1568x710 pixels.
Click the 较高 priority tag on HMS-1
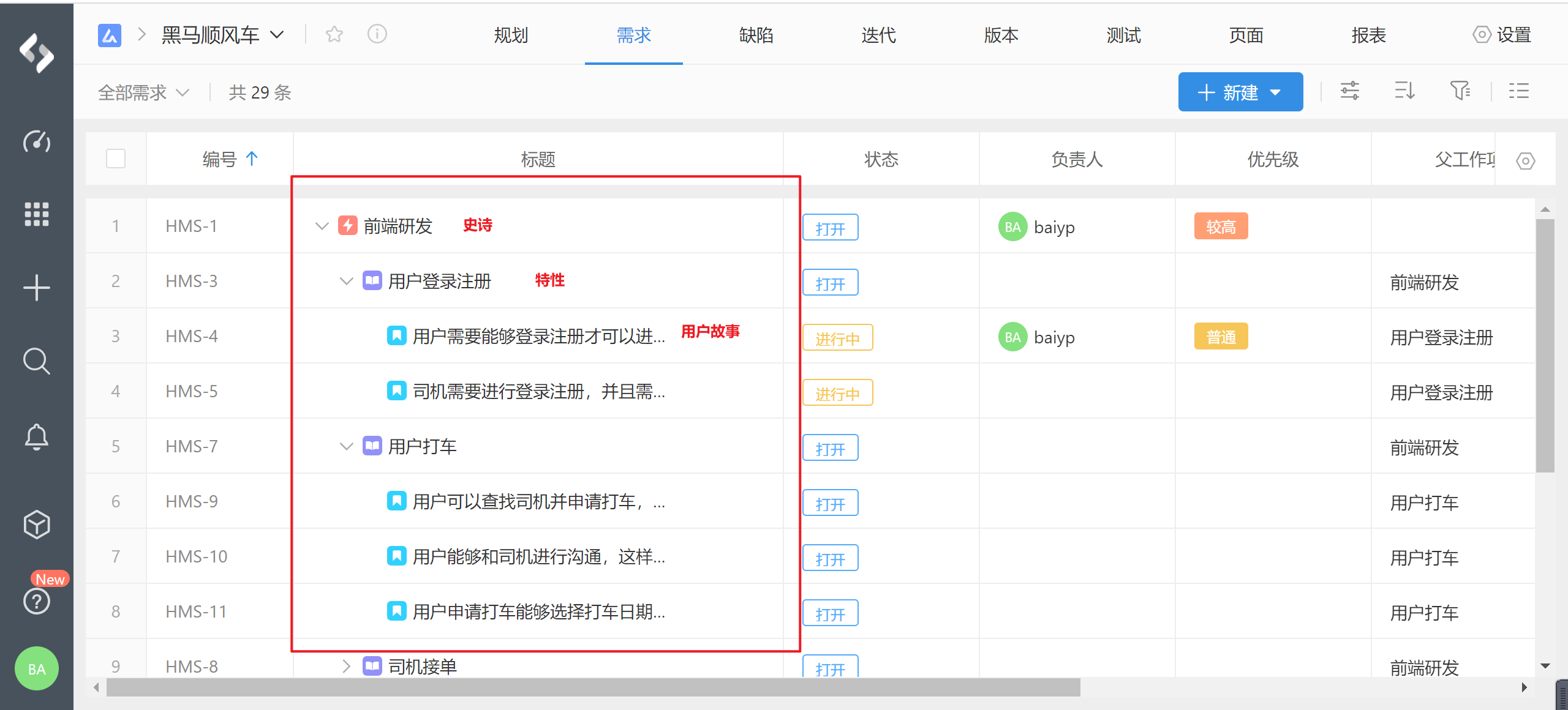click(1221, 227)
